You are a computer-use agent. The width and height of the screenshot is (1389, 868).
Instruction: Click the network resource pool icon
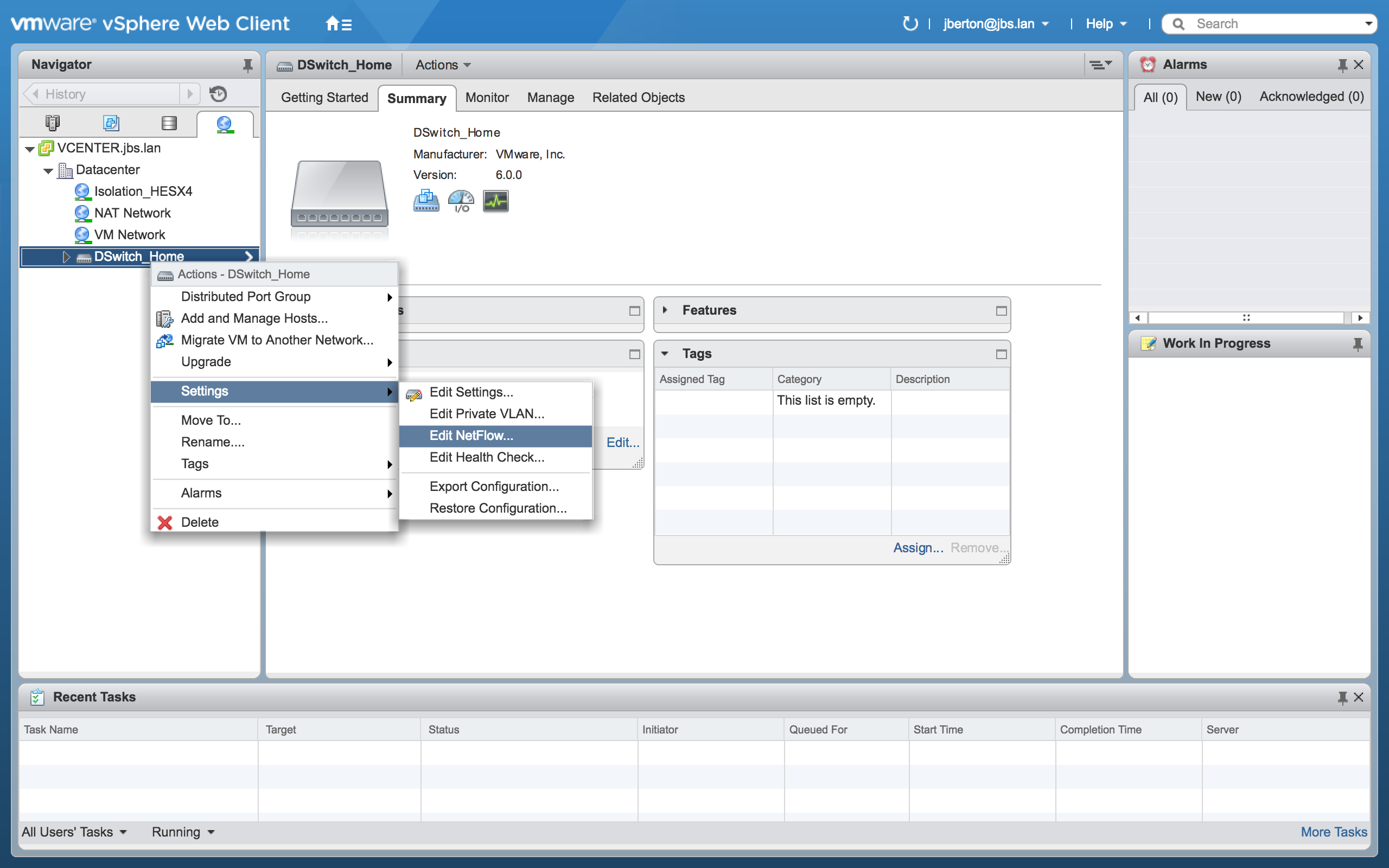pyautogui.click(x=426, y=201)
